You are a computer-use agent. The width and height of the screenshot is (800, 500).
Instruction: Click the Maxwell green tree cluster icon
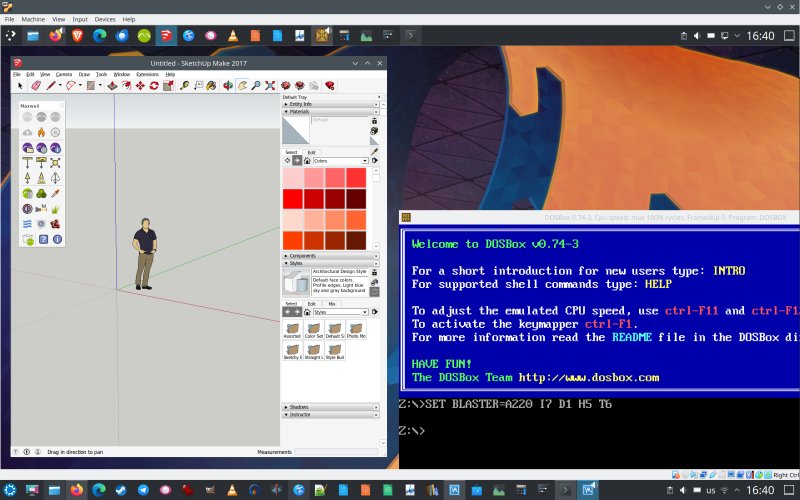41,193
